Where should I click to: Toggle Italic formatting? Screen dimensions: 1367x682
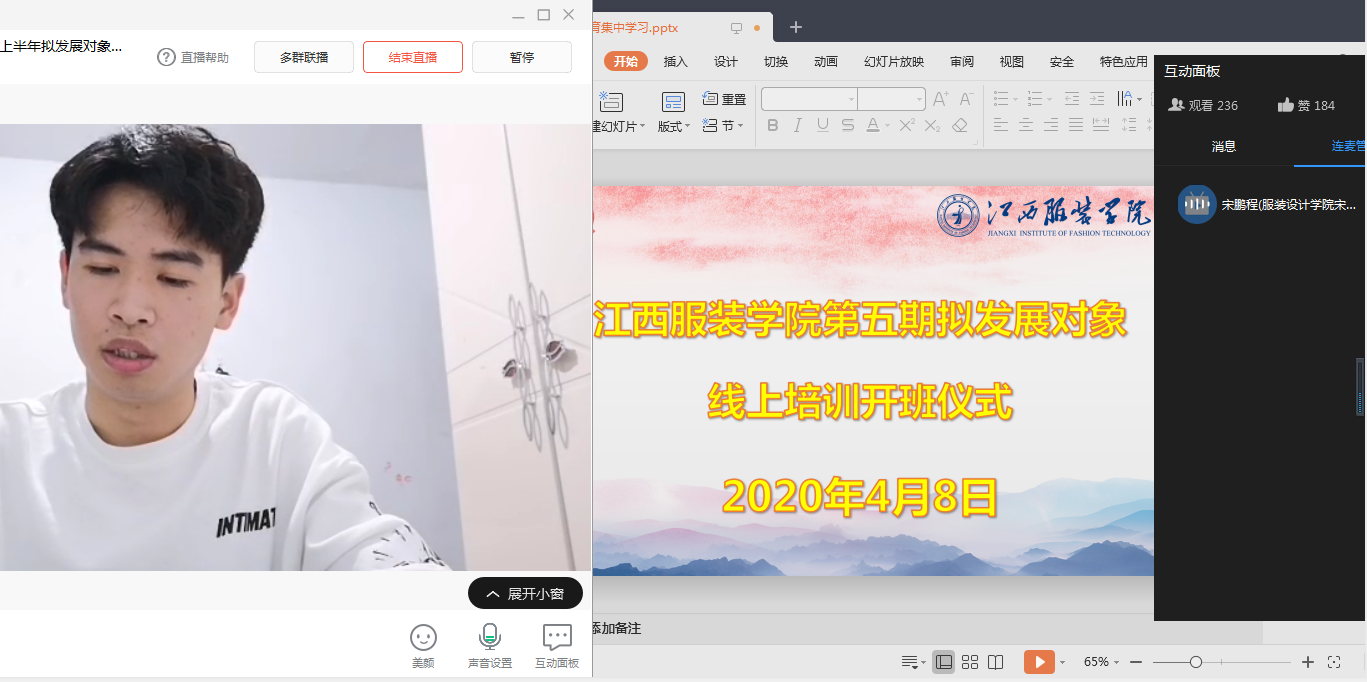pos(797,125)
